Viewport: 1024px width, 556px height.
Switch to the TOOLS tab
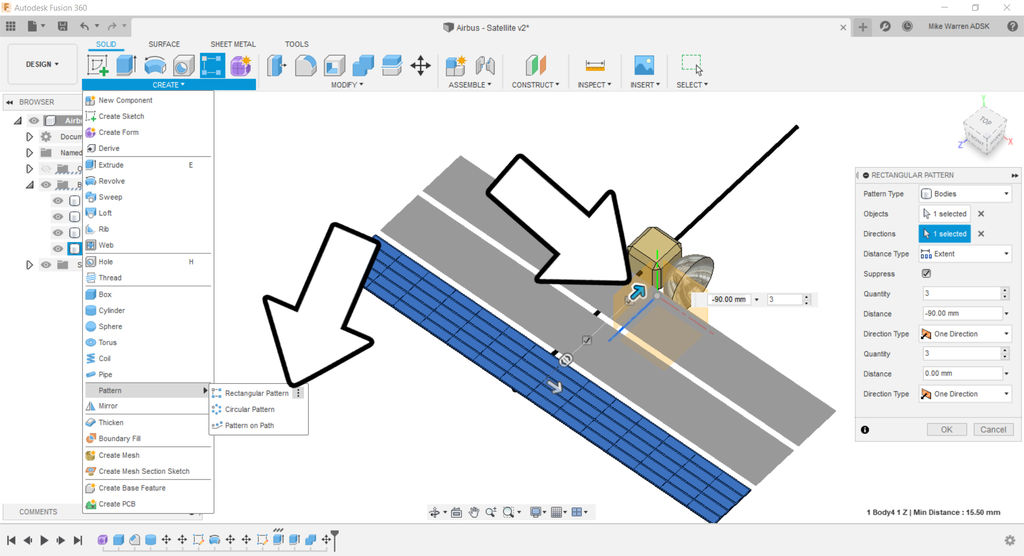[x=296, y=44]
